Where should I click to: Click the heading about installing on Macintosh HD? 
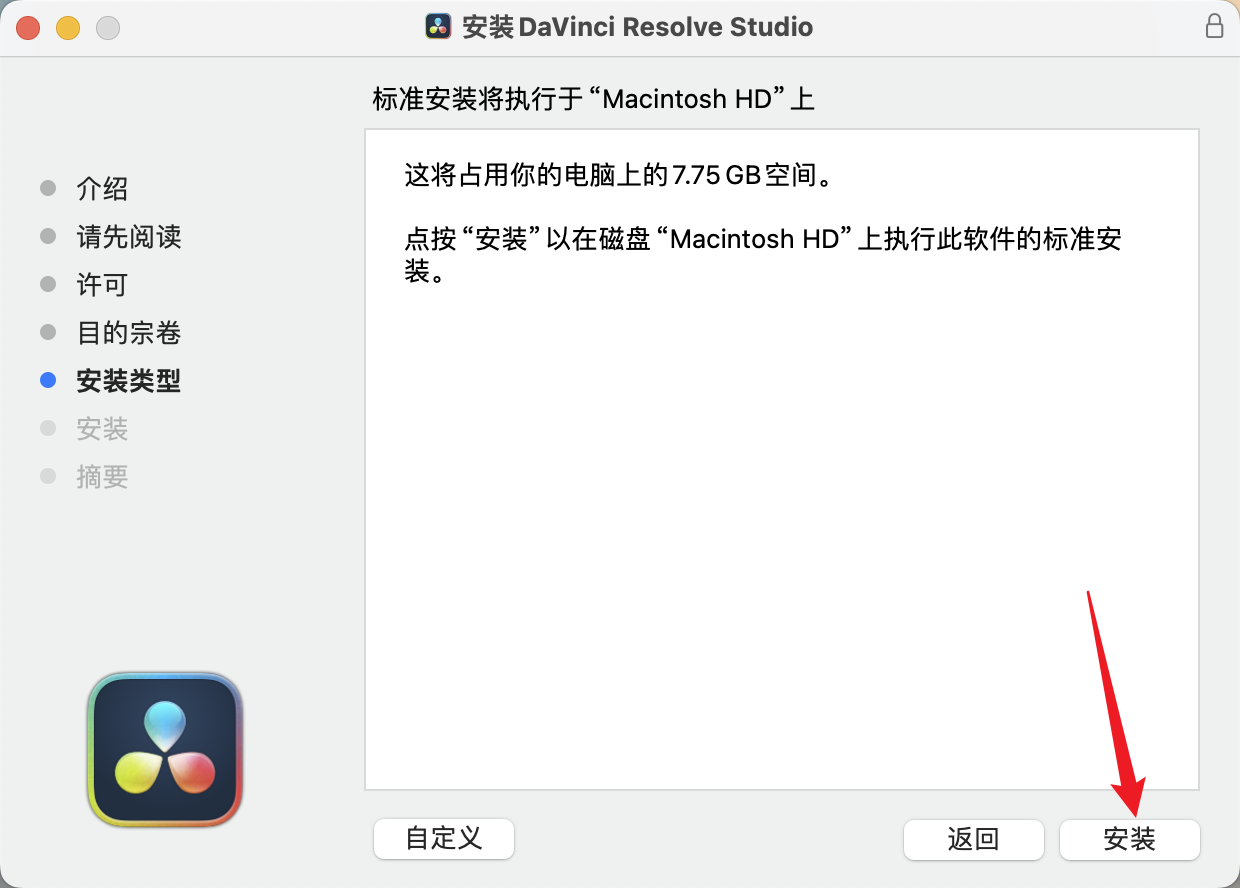tap(594, 99)
